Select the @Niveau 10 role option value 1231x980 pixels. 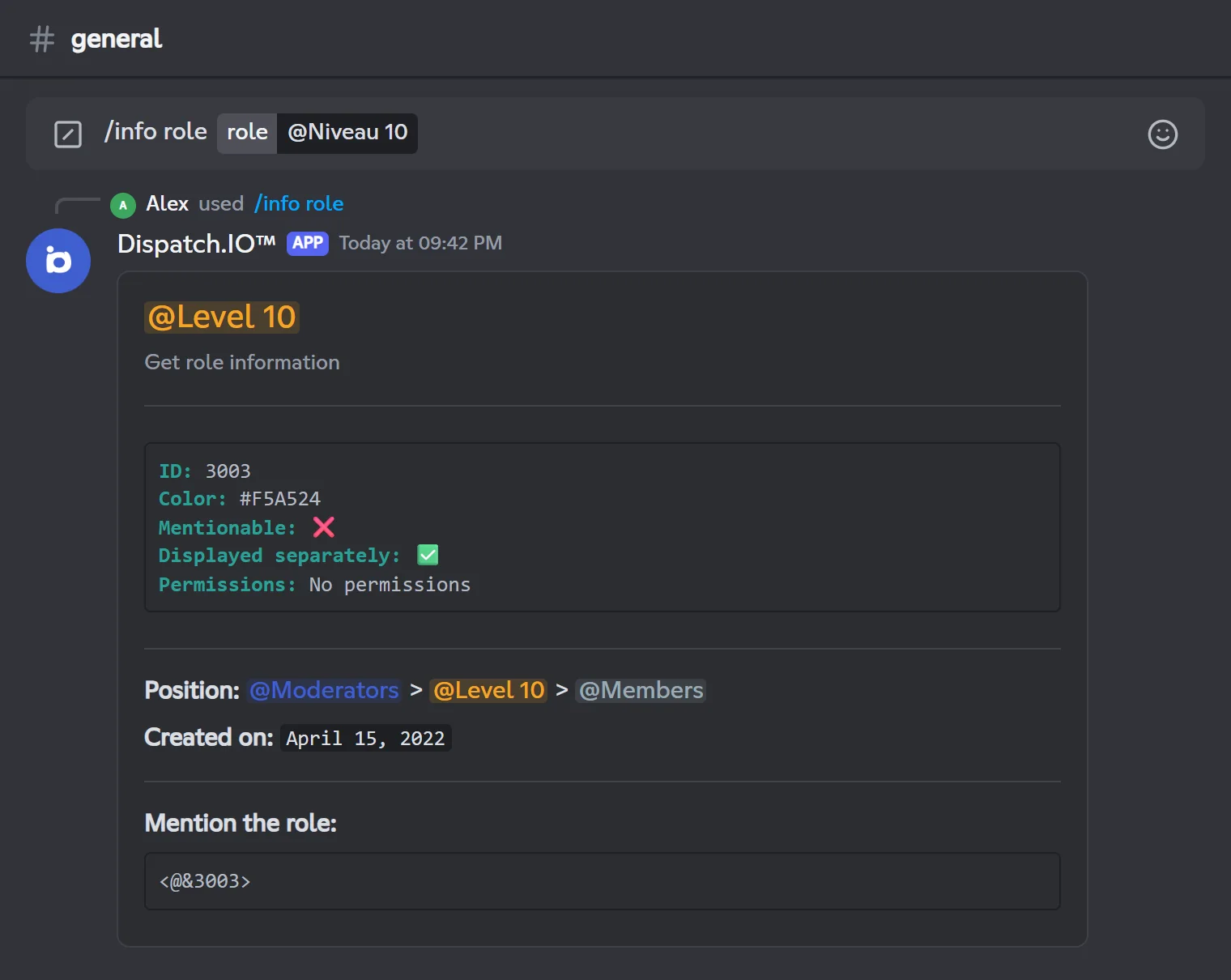click(347, 132)
